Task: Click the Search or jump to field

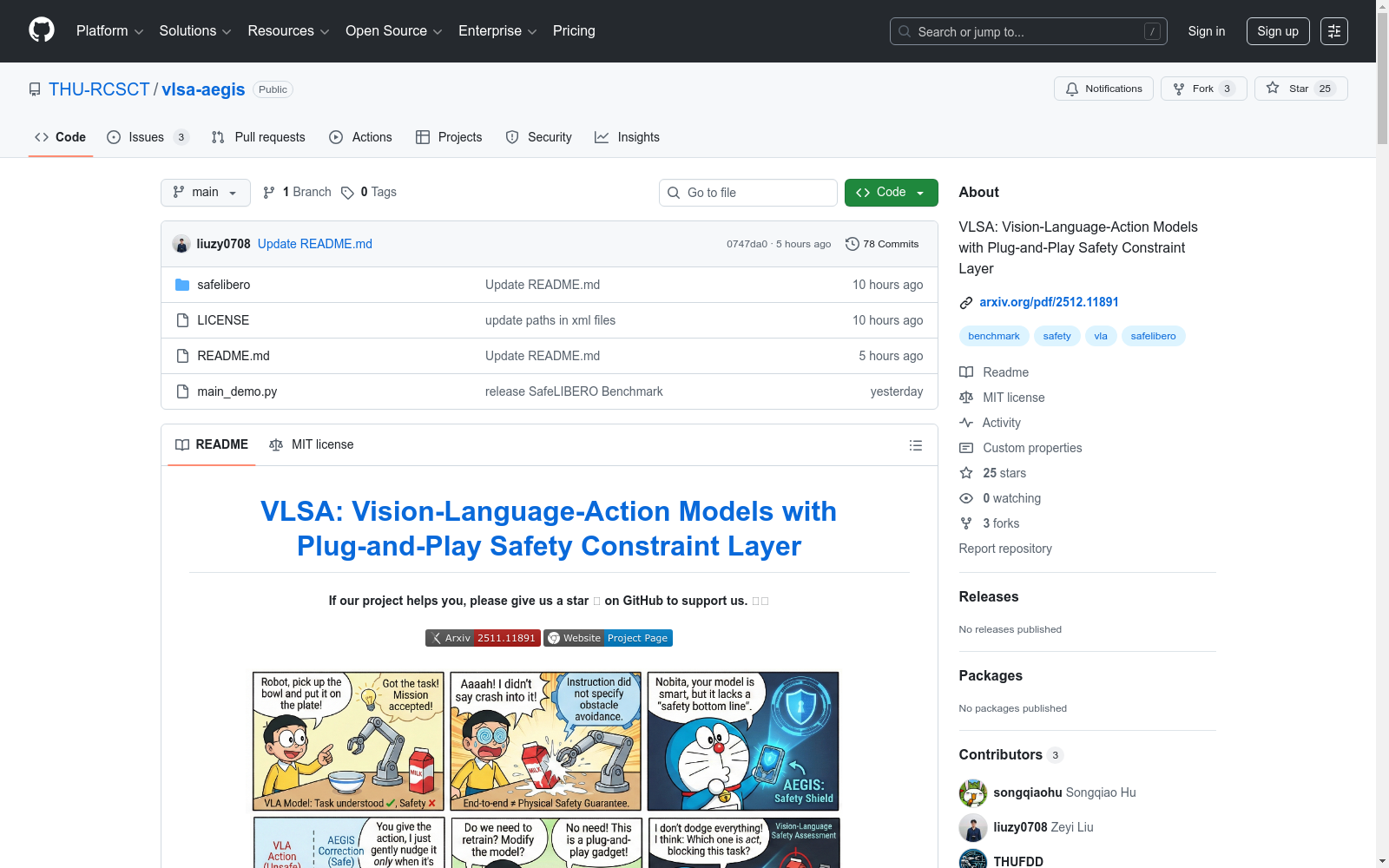Action: (1029, 31)
